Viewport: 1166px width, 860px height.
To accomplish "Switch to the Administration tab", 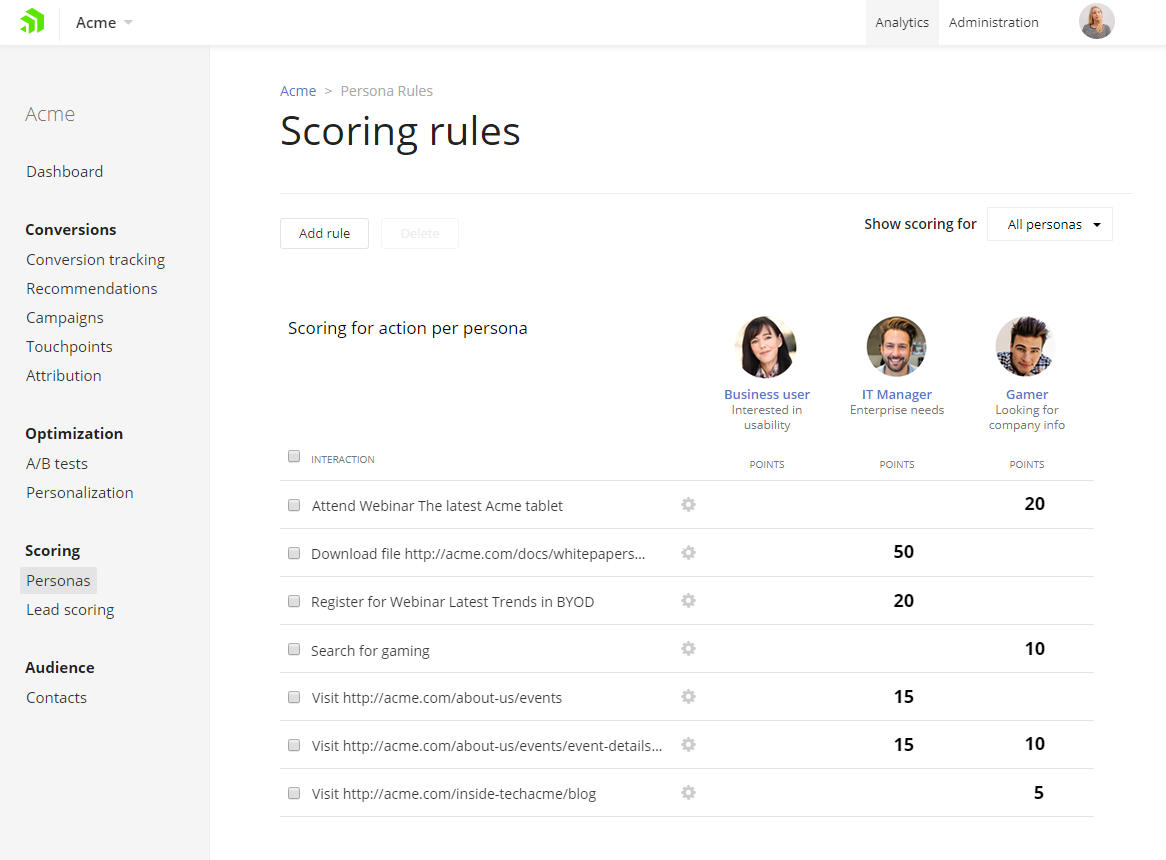I will click(993, 23).
